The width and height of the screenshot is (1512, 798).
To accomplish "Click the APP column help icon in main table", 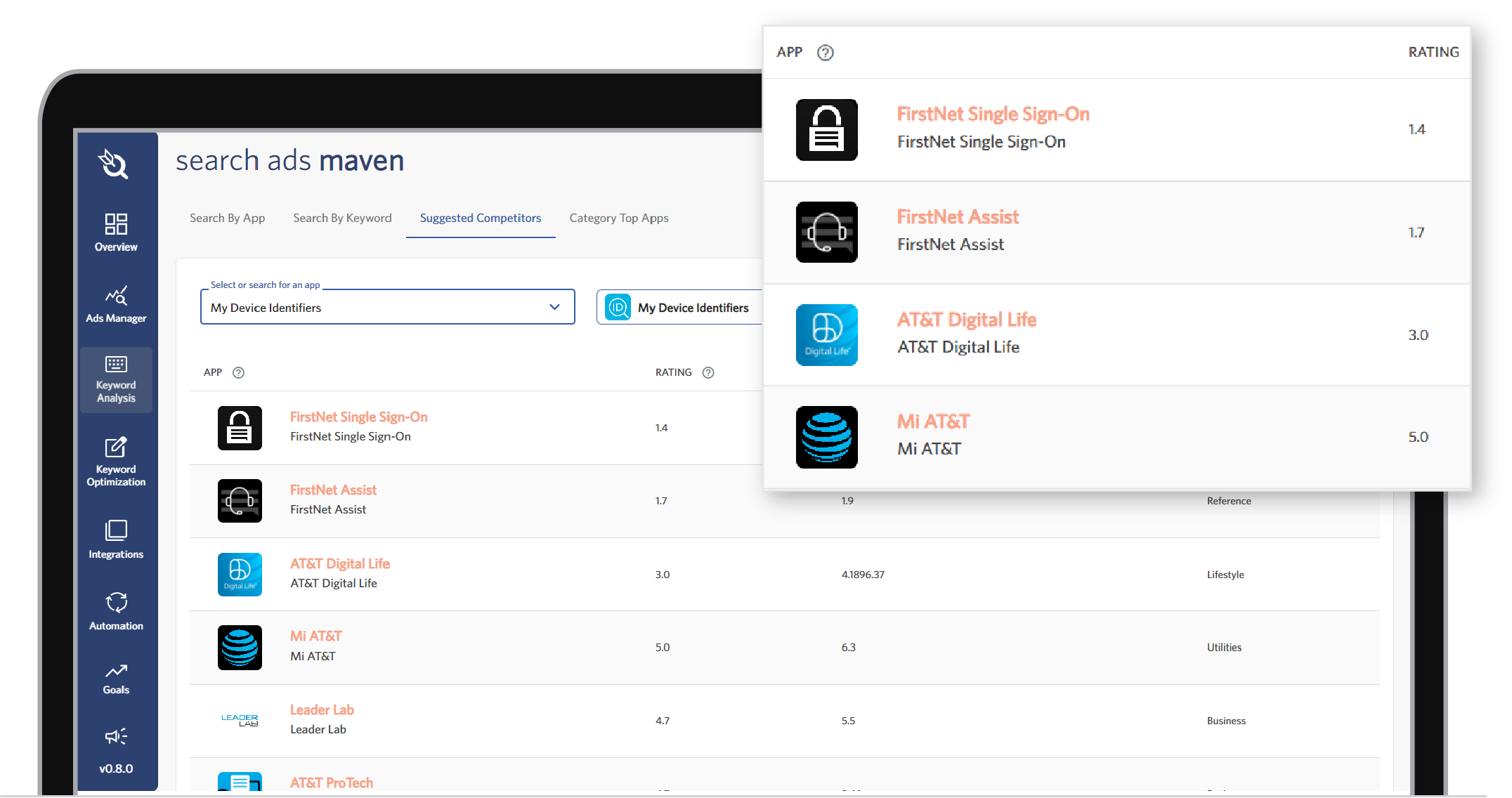I will (238, 372).
